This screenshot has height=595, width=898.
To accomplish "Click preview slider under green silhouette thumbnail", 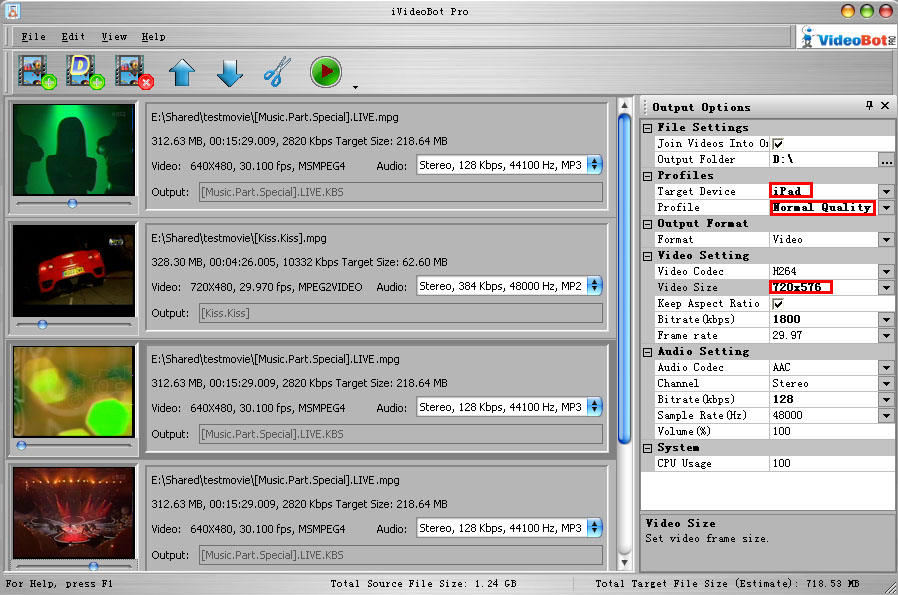I will (x=74, y=203).
